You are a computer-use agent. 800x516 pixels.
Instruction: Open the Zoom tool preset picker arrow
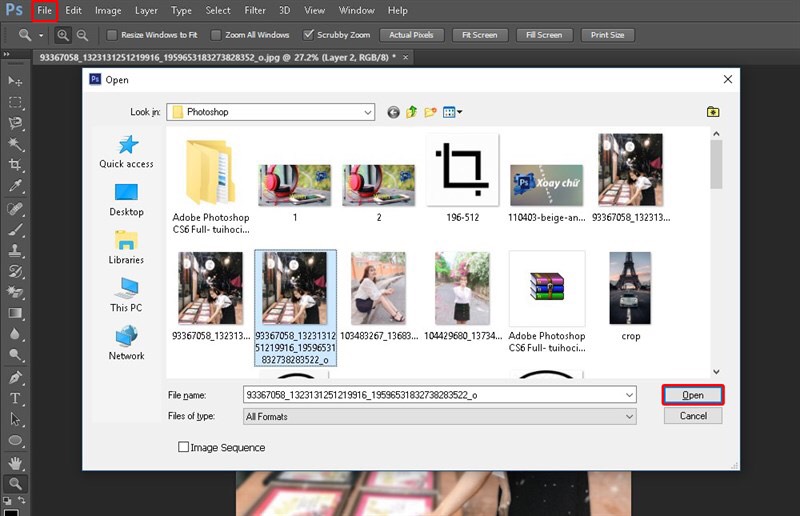click(41, 36)
